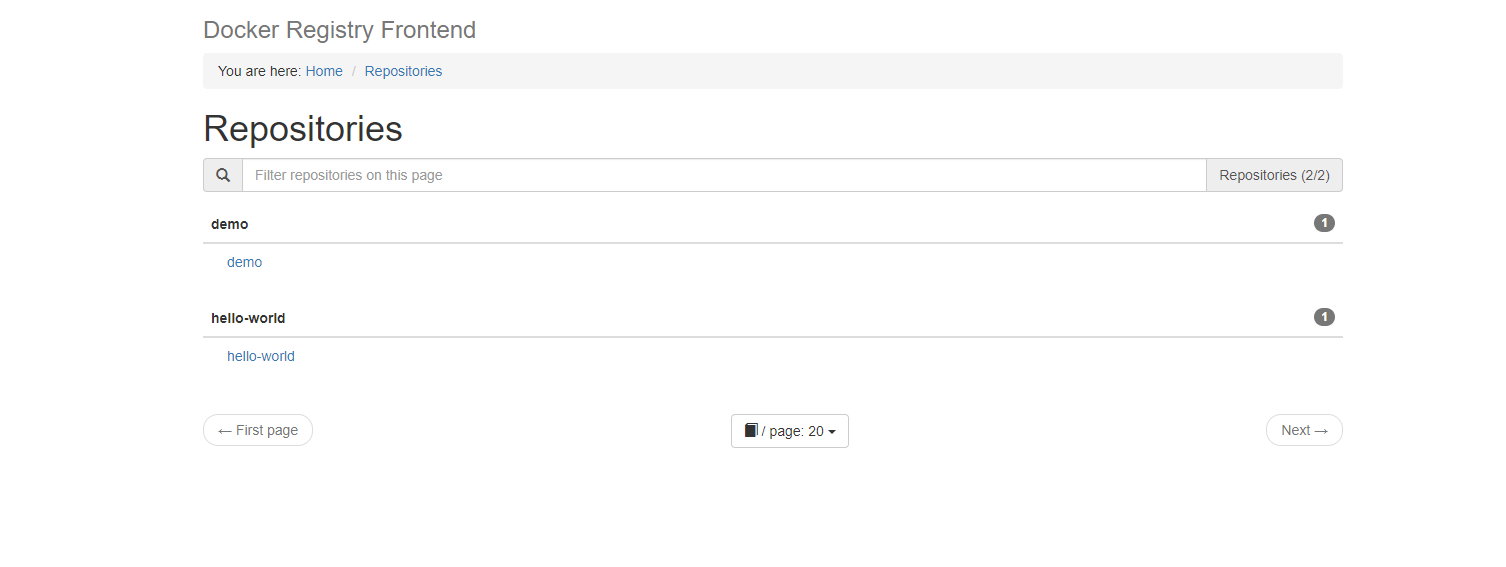1506x567 pixels.
Task: Go back to First page
Action: coord(258,430)
